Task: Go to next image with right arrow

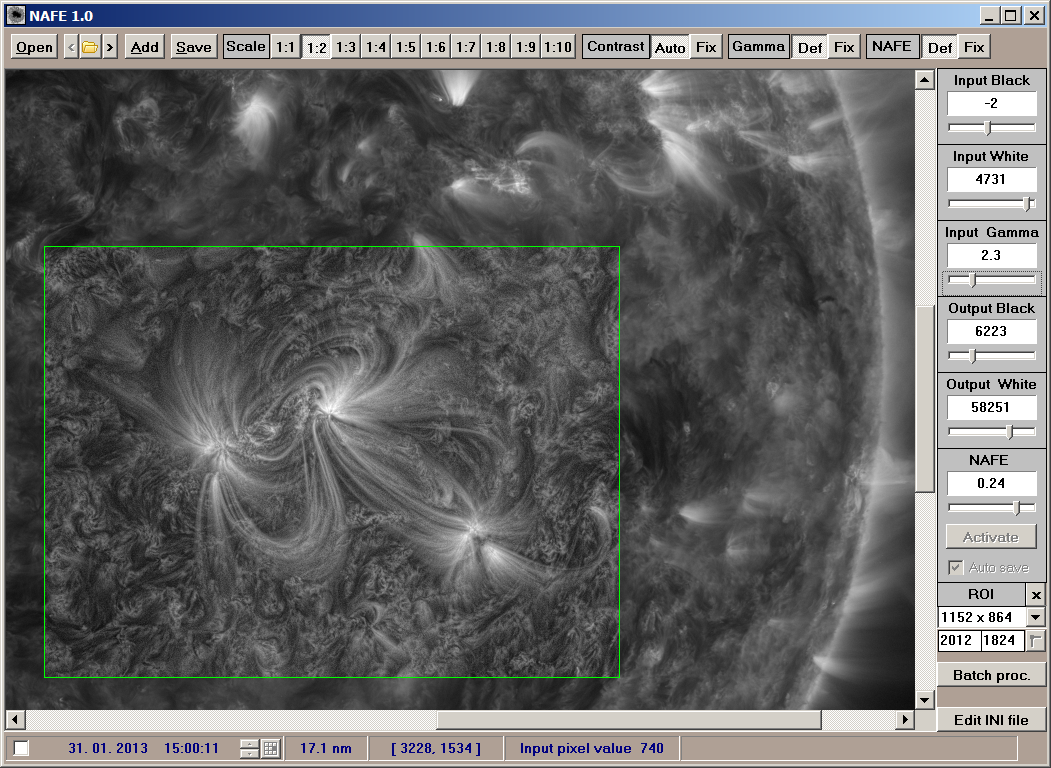Action: point(109,47)
